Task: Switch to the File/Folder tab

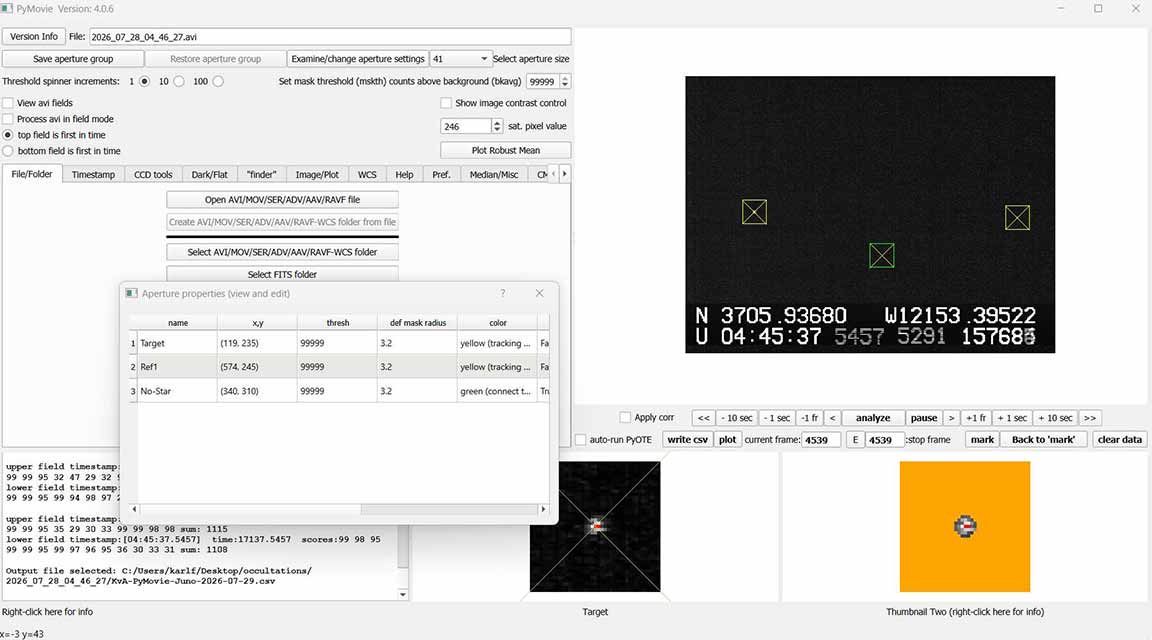Action: click(32, 174)
